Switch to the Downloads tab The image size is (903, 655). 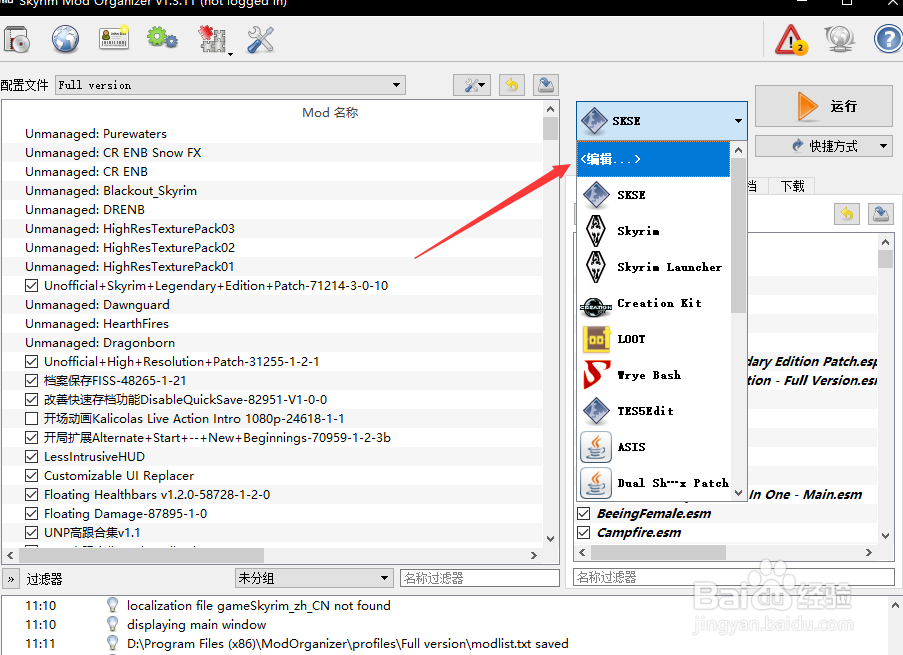click(x=792, y=186)
